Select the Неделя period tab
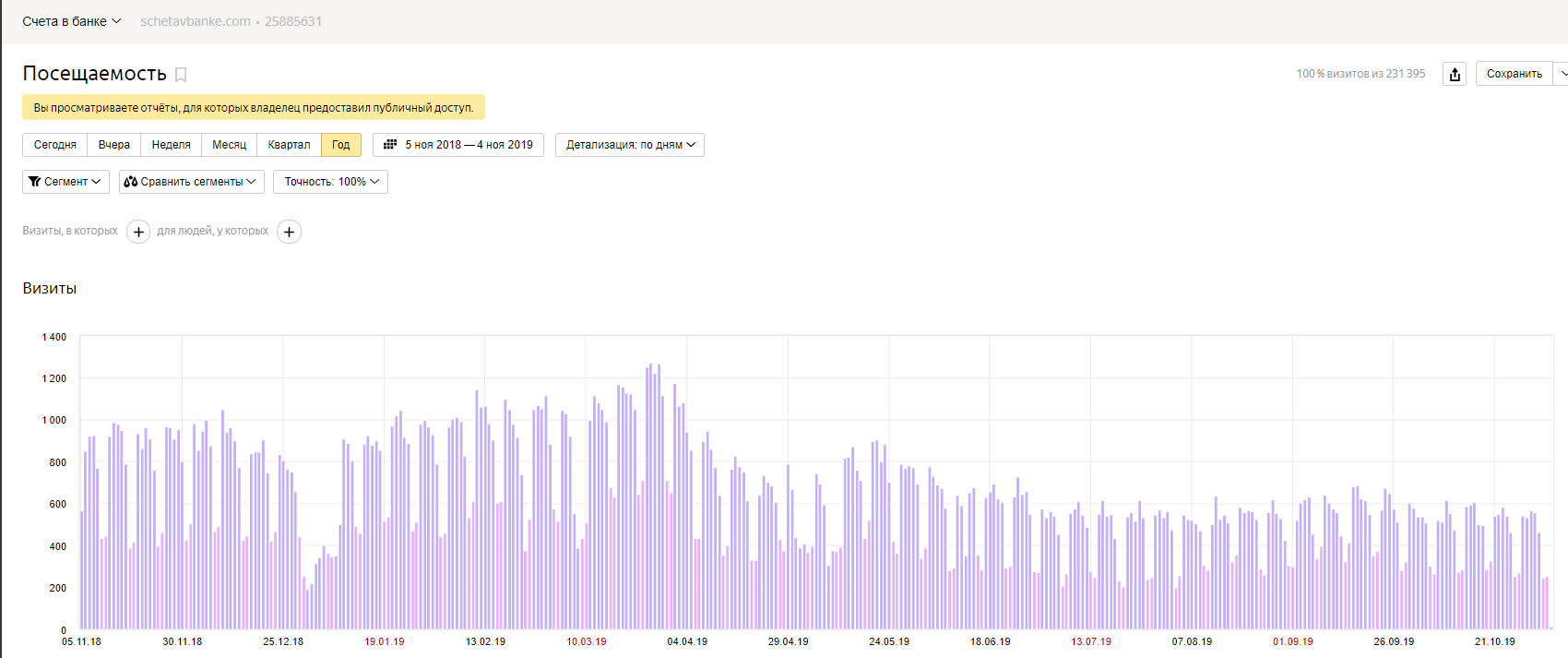Image resolution: width=1568 pixels, height=658 pixels. [x=172, y=145]
